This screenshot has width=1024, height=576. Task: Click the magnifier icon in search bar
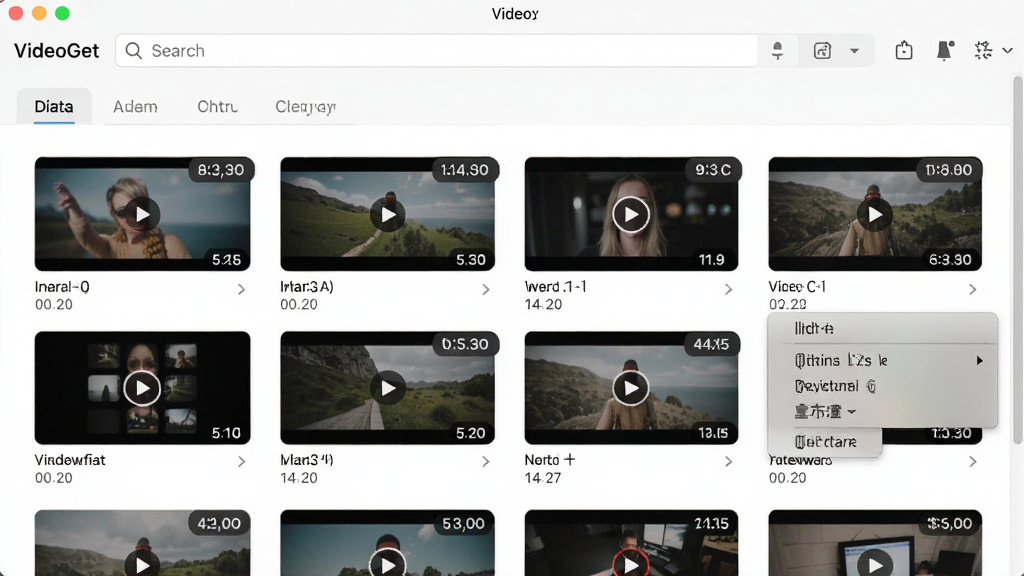click(133, 50)
